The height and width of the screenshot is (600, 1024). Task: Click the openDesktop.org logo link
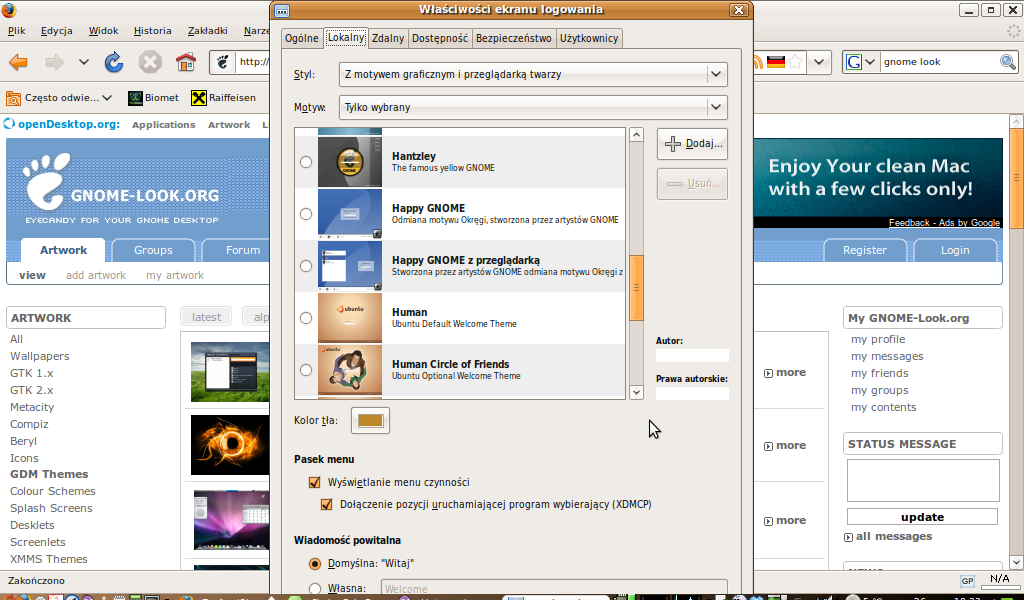coord(62,124)
